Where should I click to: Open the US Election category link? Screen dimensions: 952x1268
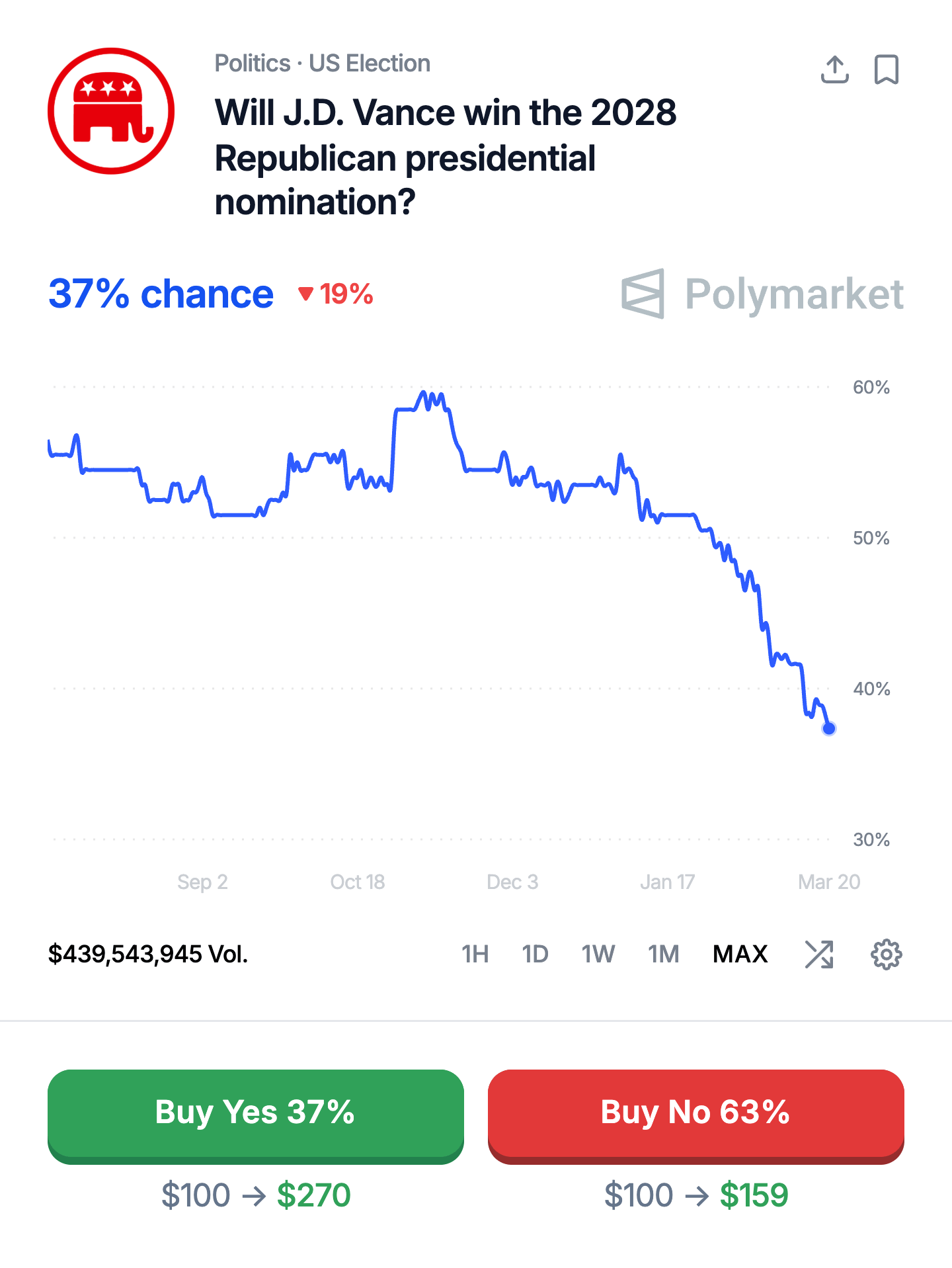370,63
